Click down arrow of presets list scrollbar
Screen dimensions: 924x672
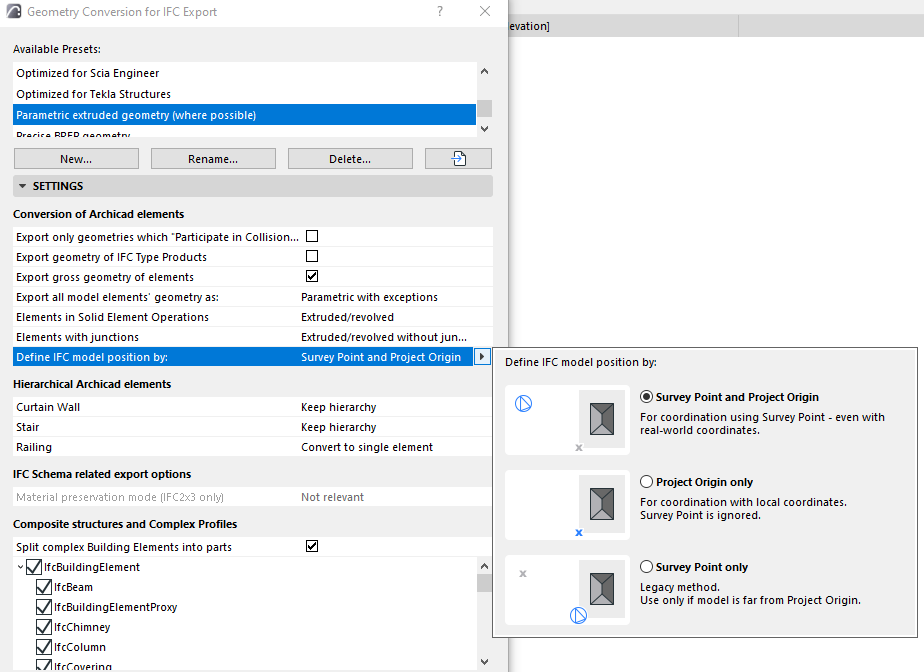pyautogui.click(x=484, y=129)
